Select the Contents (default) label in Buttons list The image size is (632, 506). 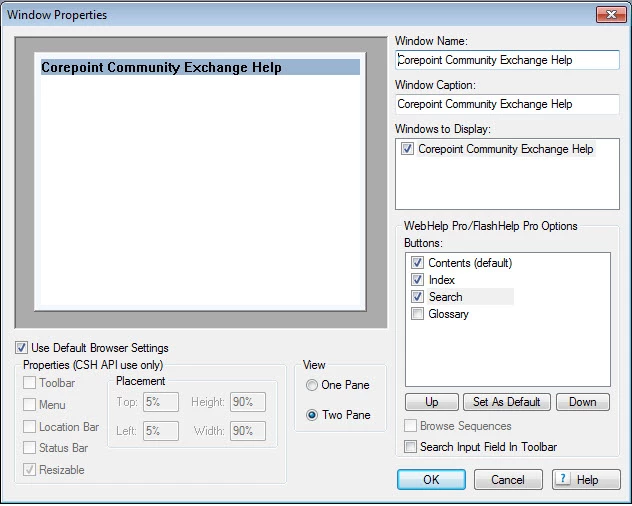(x=470, y=263)
